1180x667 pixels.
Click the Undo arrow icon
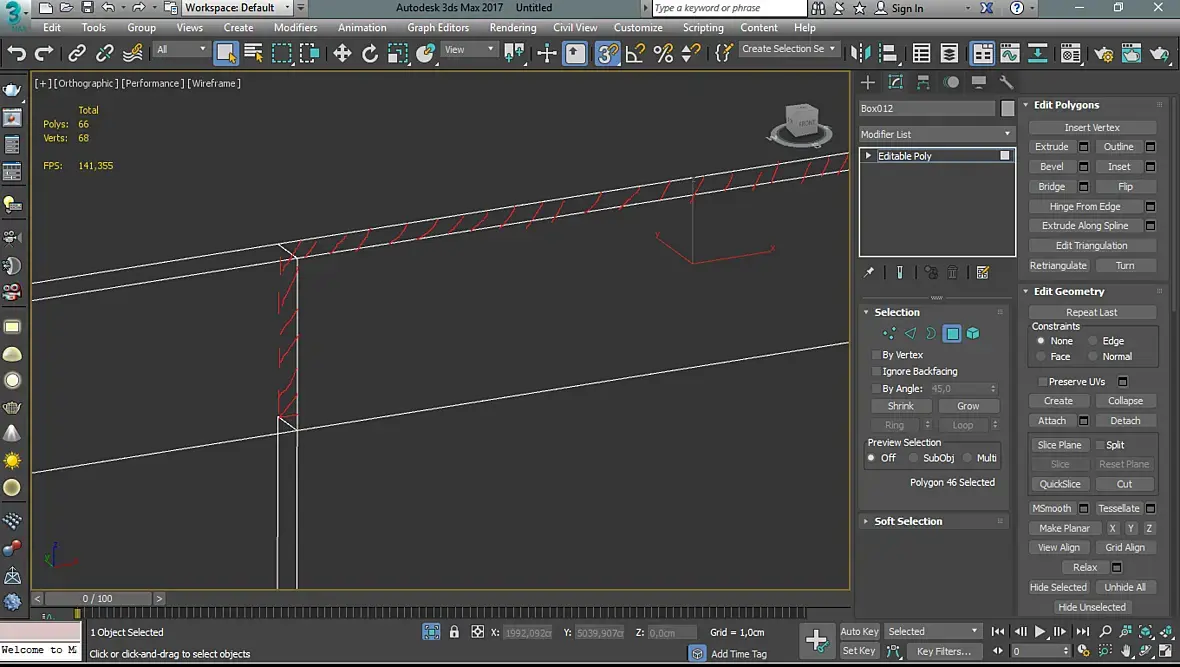pyautogui.click(x=17, y=53)
